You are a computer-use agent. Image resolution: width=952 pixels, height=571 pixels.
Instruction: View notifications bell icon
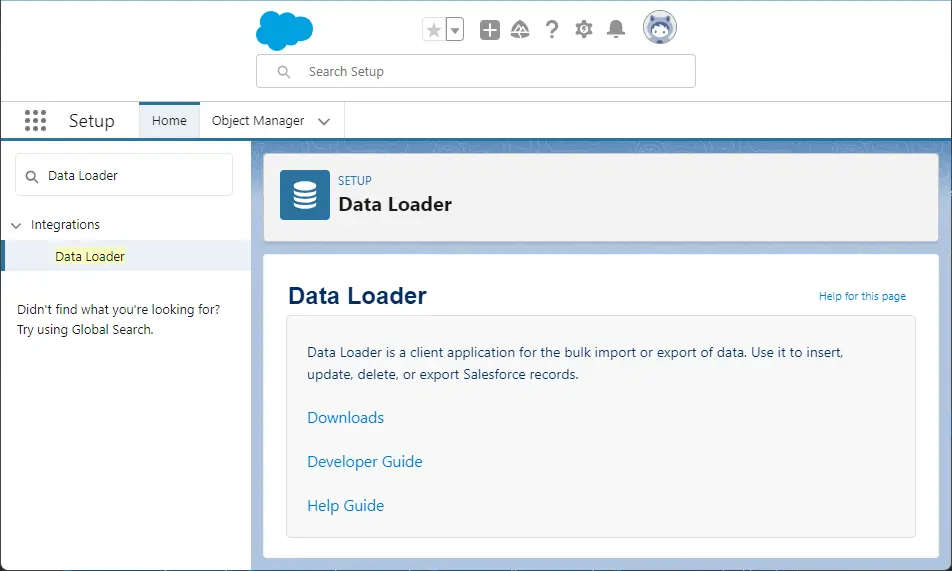(616, 30)
